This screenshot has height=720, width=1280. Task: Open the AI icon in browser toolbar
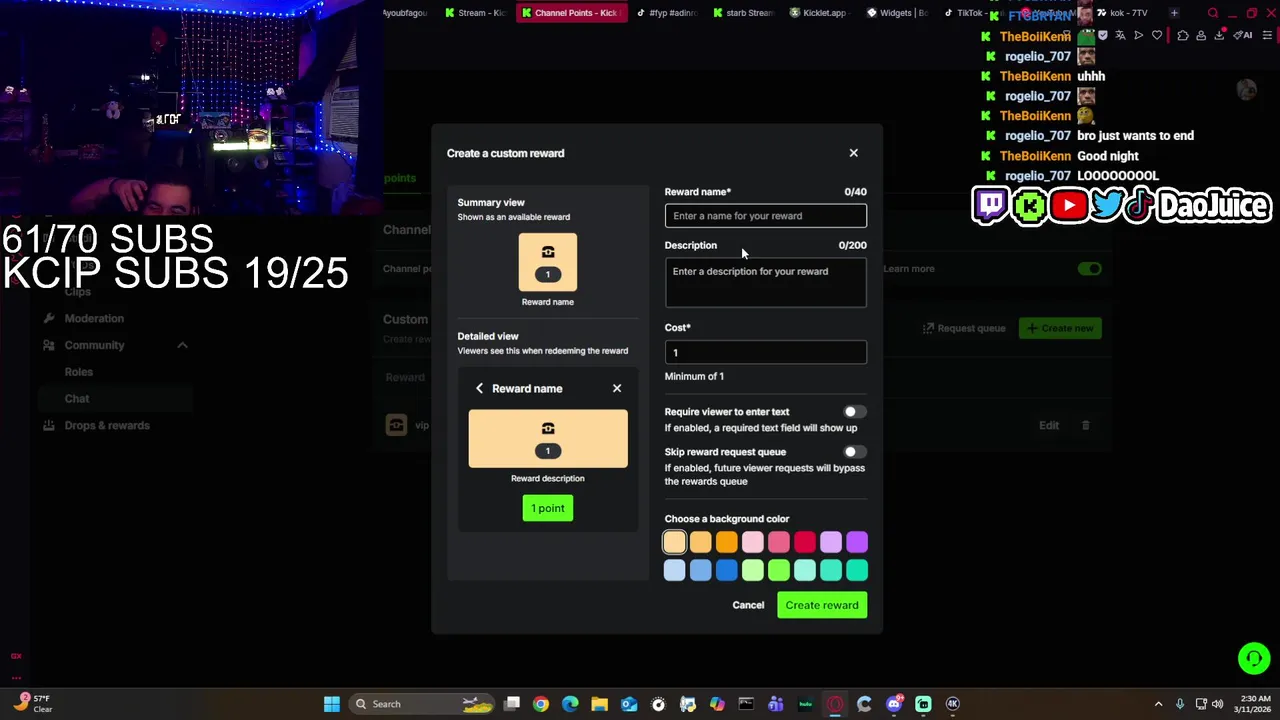pyautogui.click(x=1243, y=36)
